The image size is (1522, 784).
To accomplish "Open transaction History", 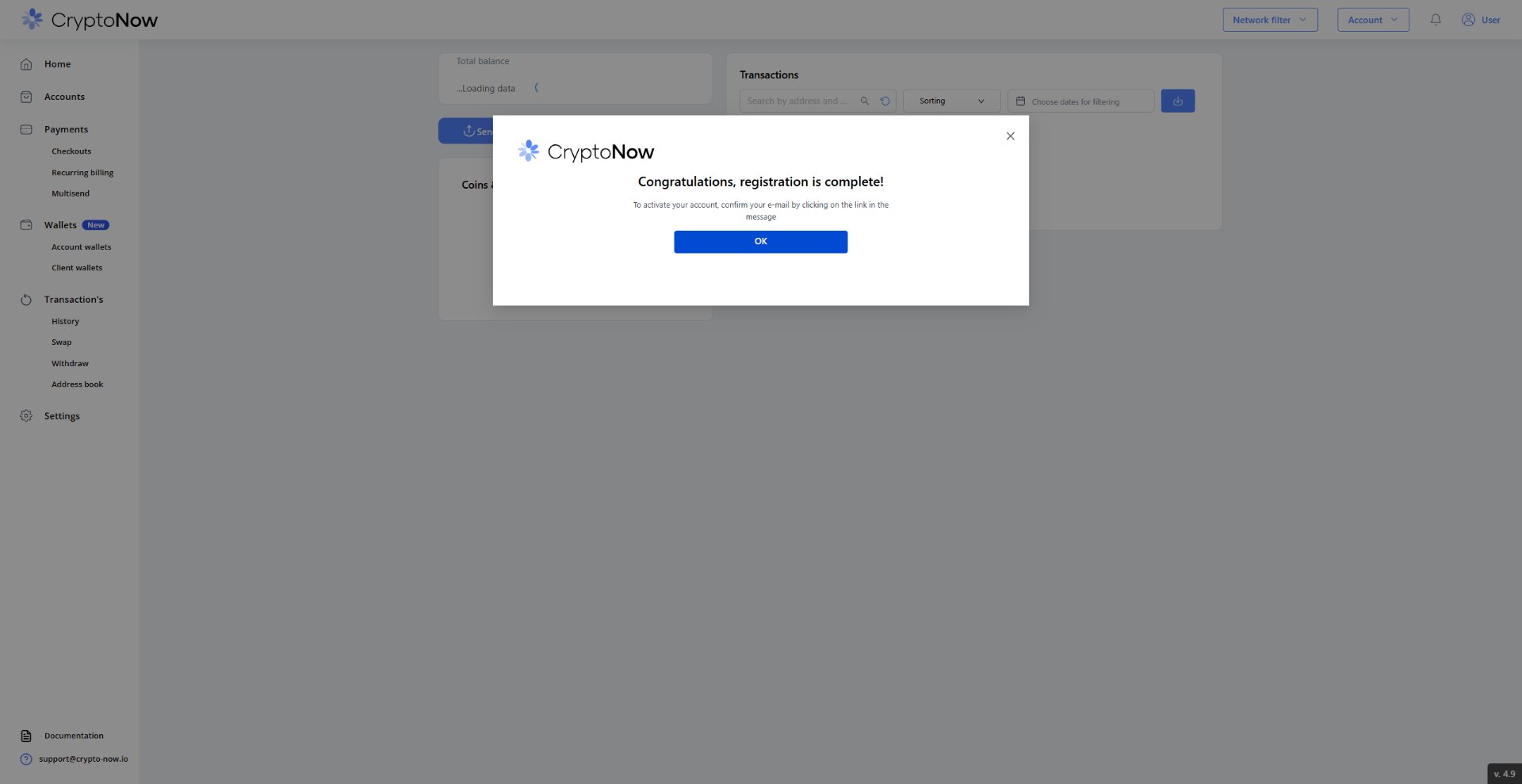I will [65, 322].
